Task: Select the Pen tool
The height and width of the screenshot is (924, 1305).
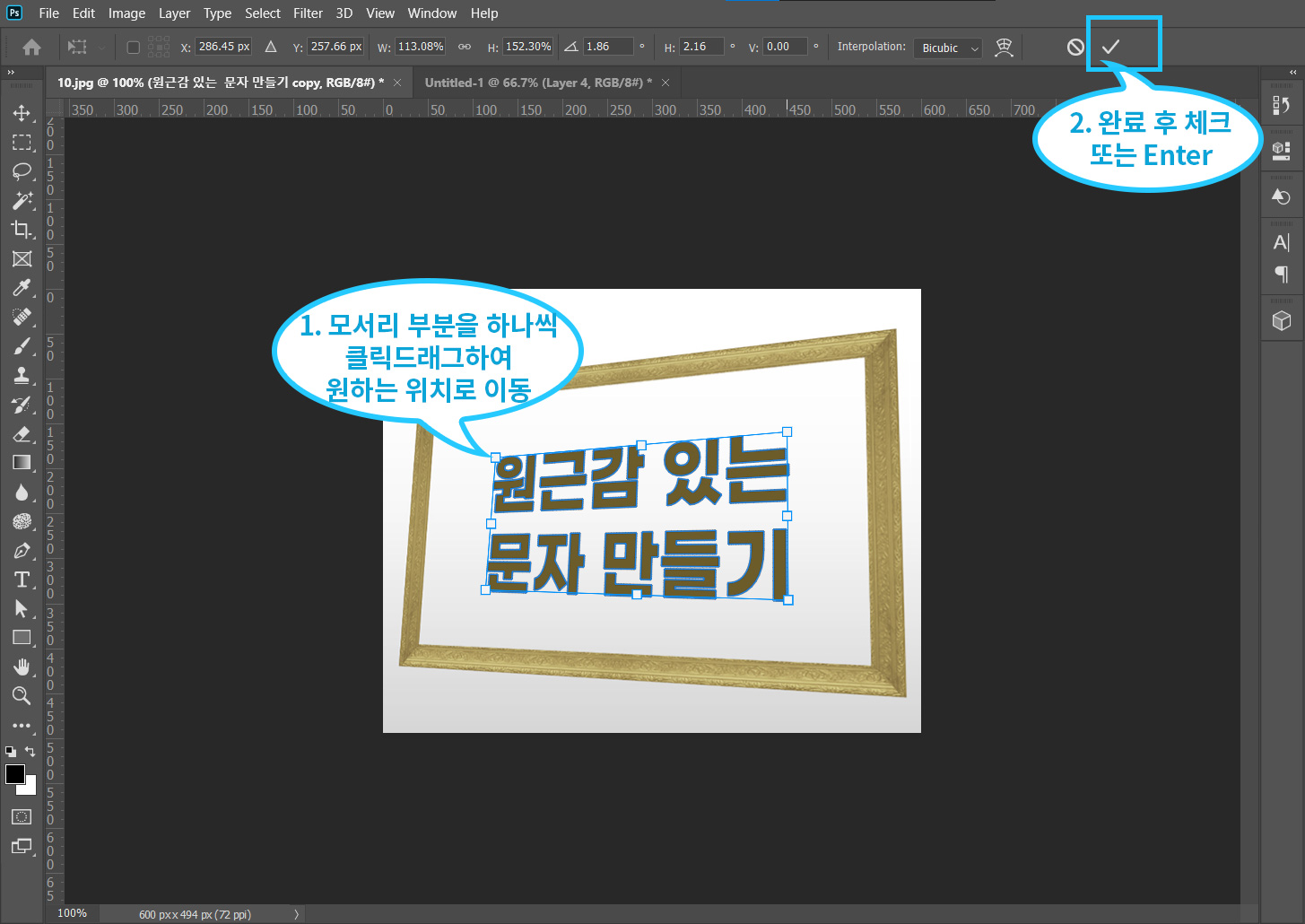Action: (22, 551)
